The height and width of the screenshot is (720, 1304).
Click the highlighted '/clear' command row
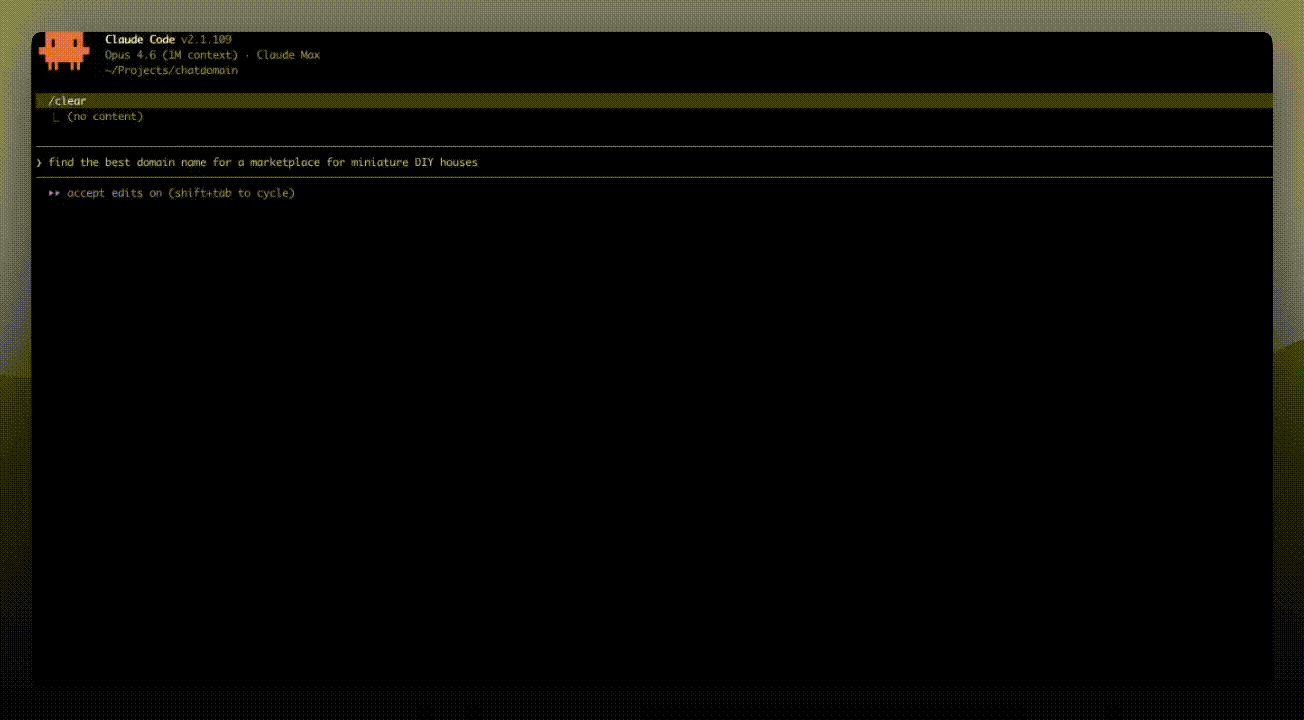point(654,101)
